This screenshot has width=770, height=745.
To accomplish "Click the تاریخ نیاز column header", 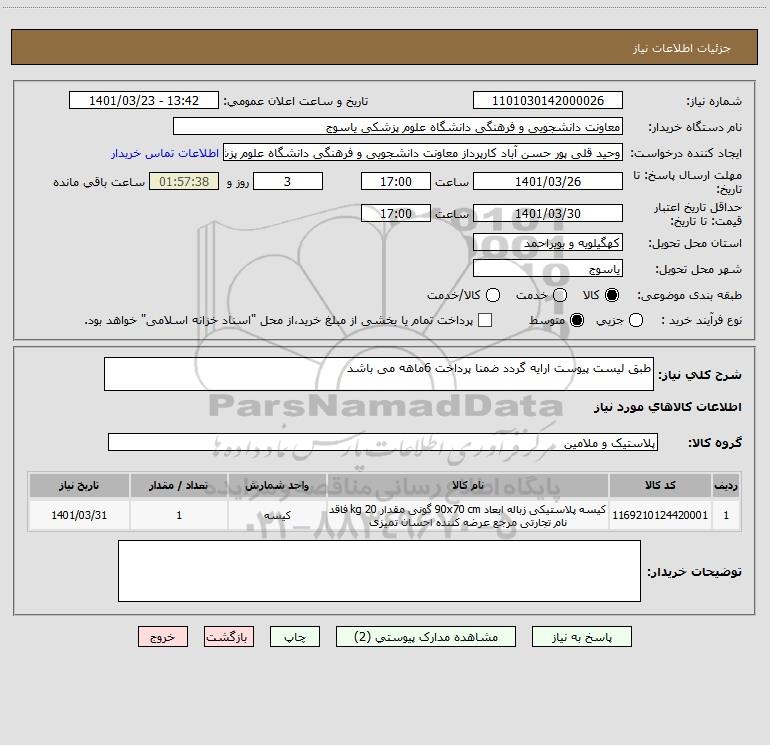I will tap(79, 485).
